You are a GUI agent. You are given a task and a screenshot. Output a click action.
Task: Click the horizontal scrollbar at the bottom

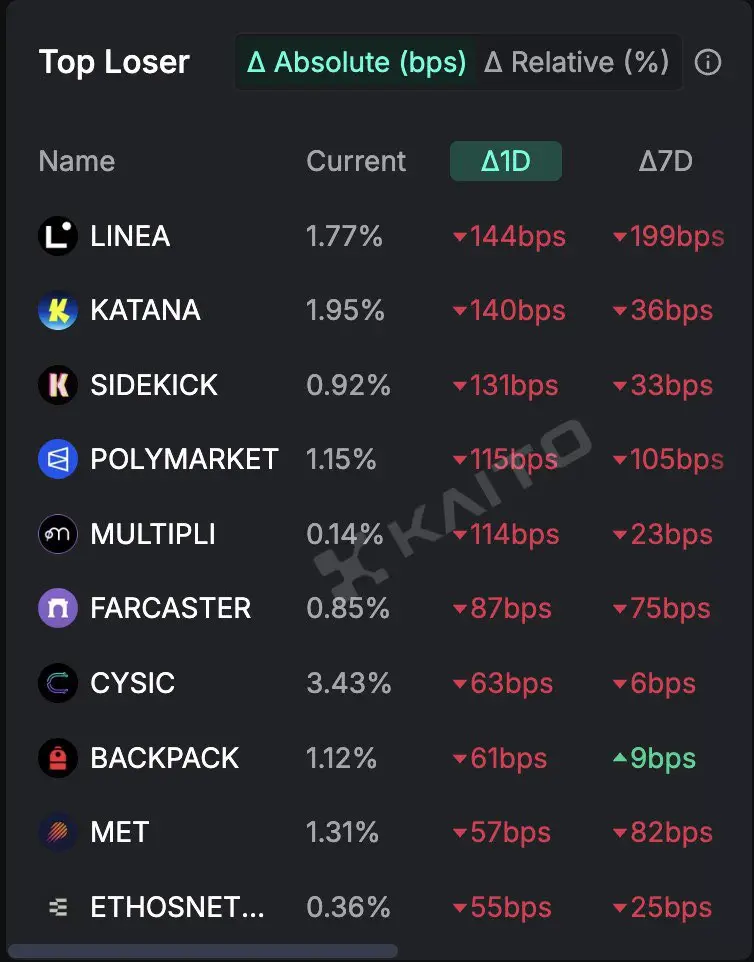pos(202,951)
